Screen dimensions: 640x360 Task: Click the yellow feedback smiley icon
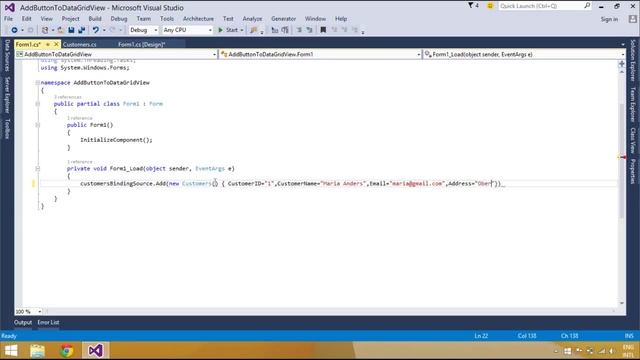click(490, 6)
